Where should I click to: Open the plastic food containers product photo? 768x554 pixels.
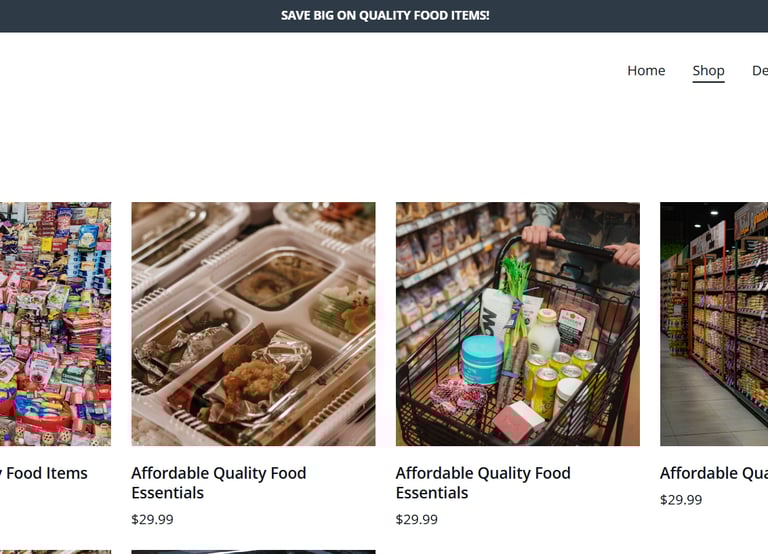(253, 324)
